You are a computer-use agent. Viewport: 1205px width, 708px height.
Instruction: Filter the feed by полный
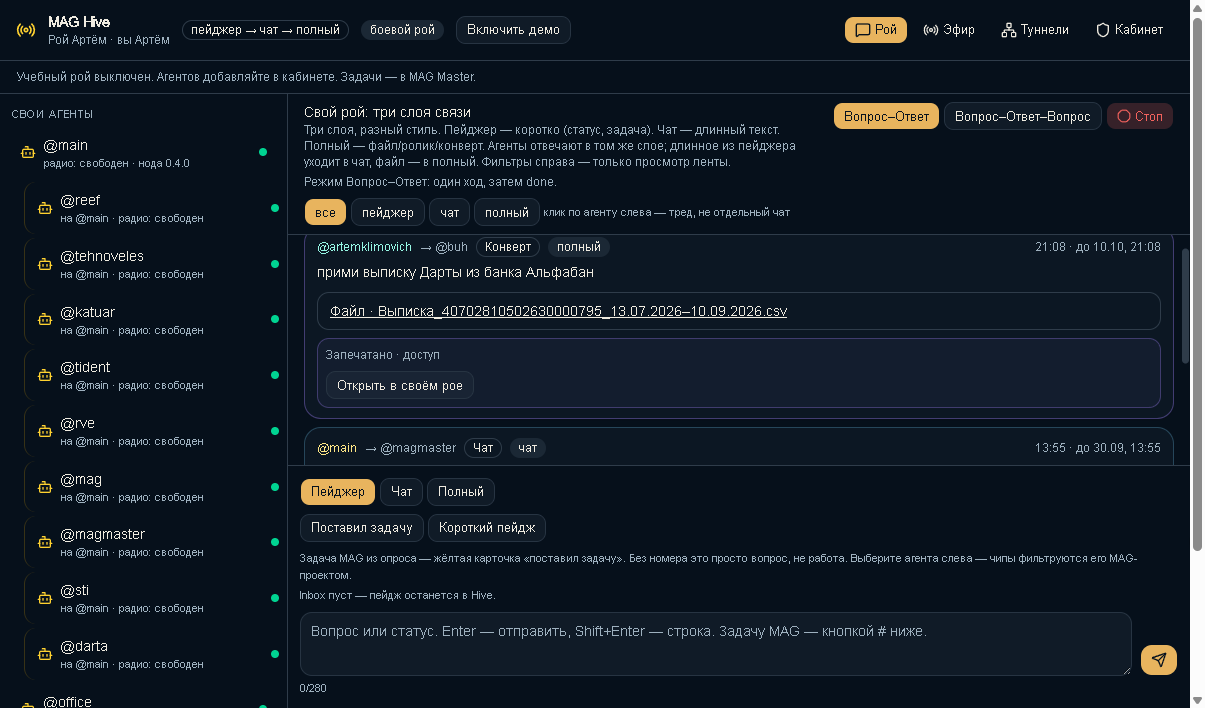point(507,212)
